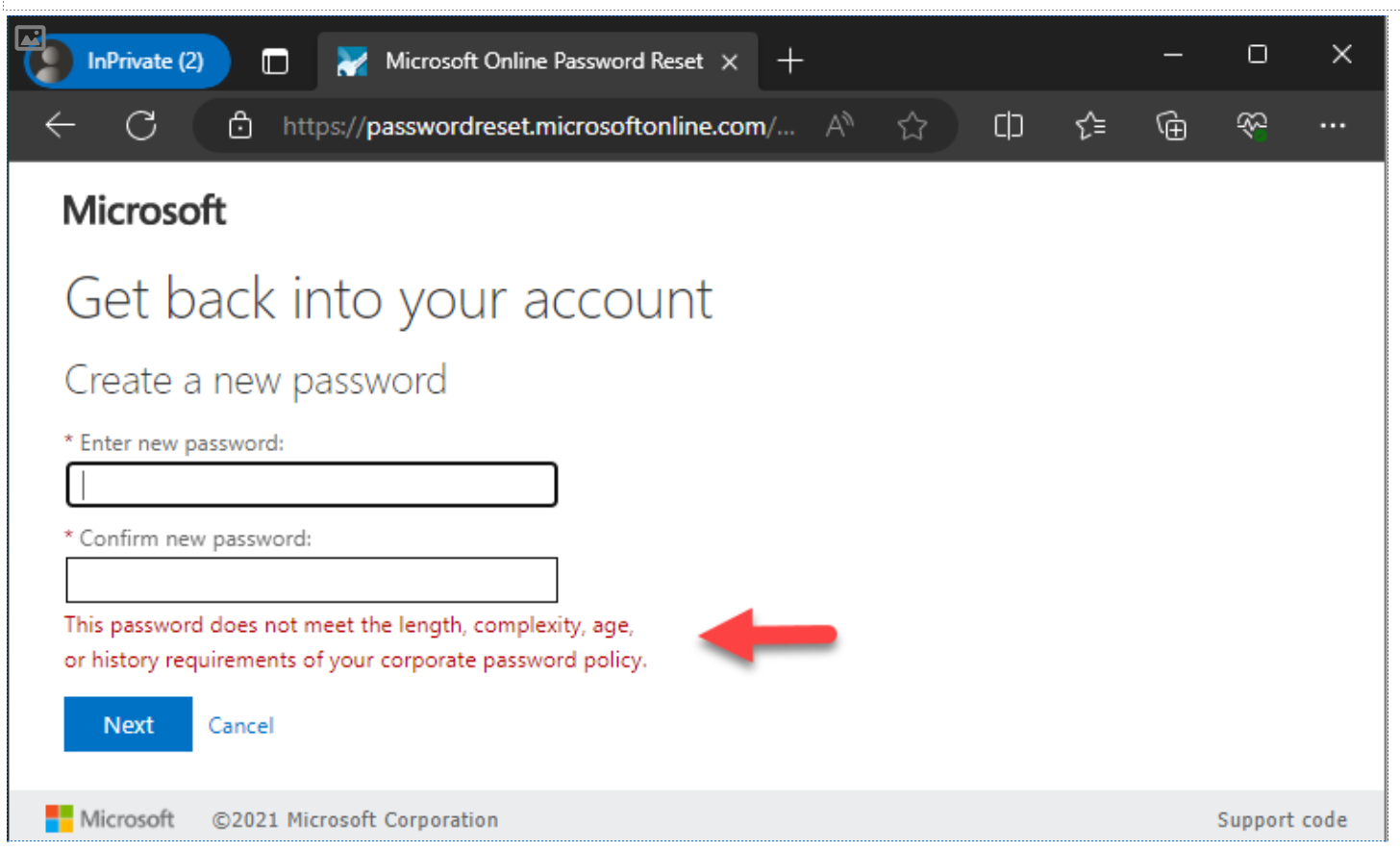Image resolution: width=1400 pixels, height=851 pixels.
Task: Select the Microsoft Online Password Reset tab
Action: click(538, 61)
